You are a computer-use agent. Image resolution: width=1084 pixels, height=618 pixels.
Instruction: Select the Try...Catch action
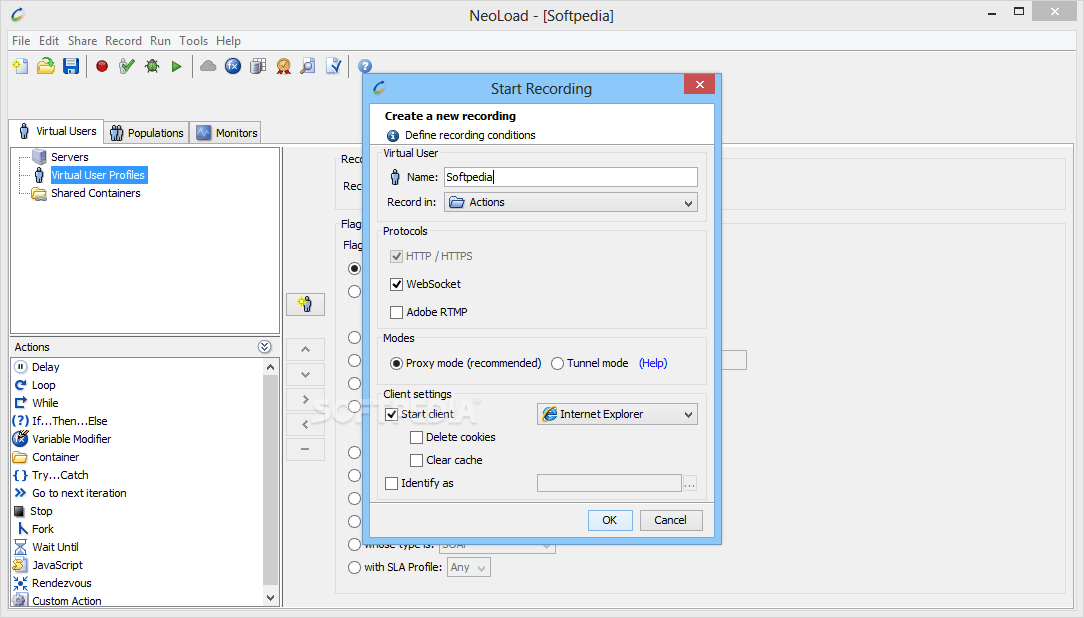tap(52, 475)
